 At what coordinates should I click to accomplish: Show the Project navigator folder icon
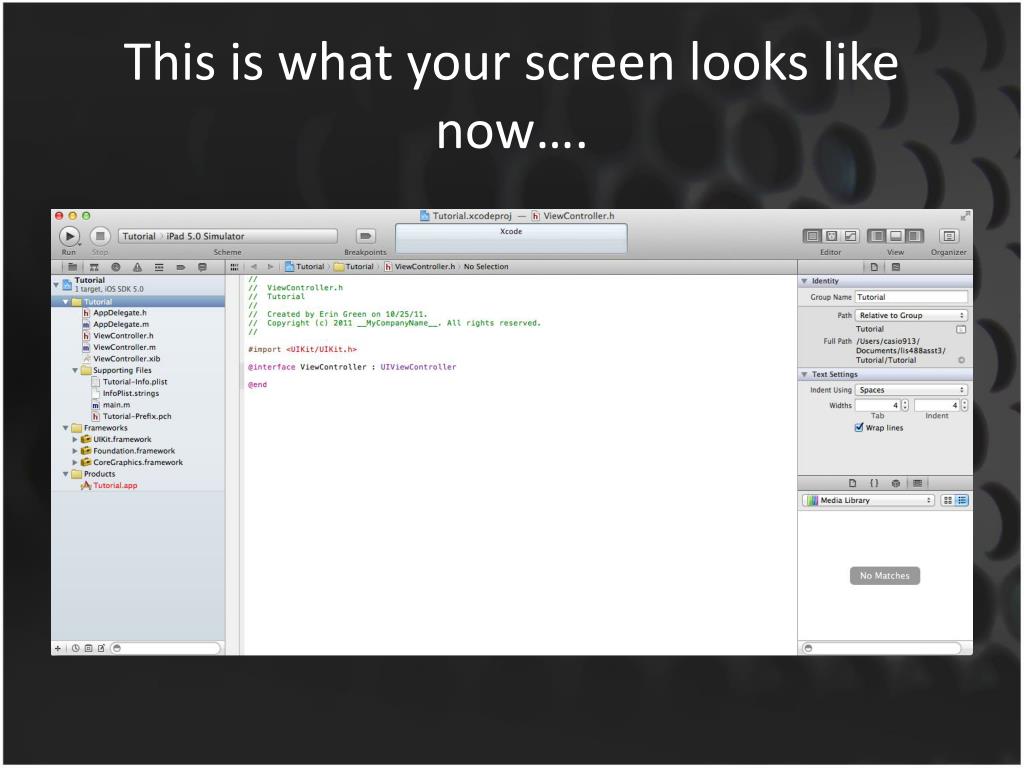(72, 267)
